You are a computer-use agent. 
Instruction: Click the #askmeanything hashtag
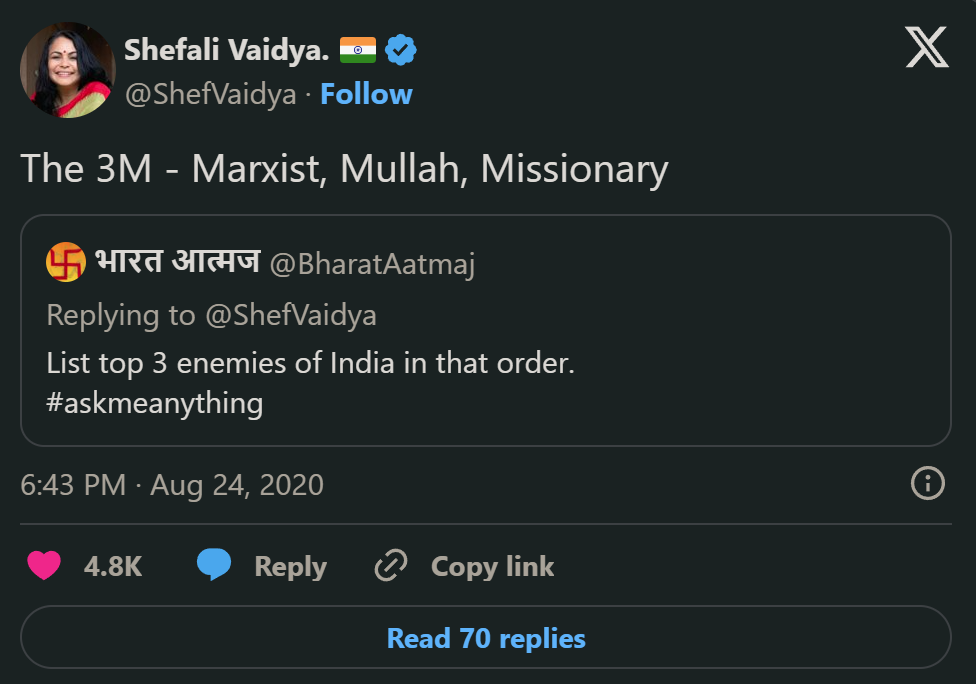[155, 403]
